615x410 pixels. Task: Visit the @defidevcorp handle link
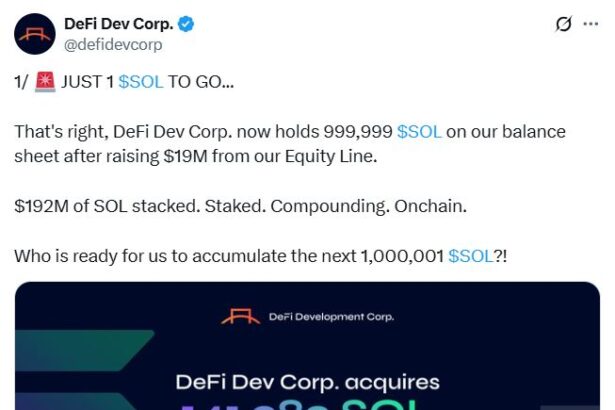pos(113,44)
